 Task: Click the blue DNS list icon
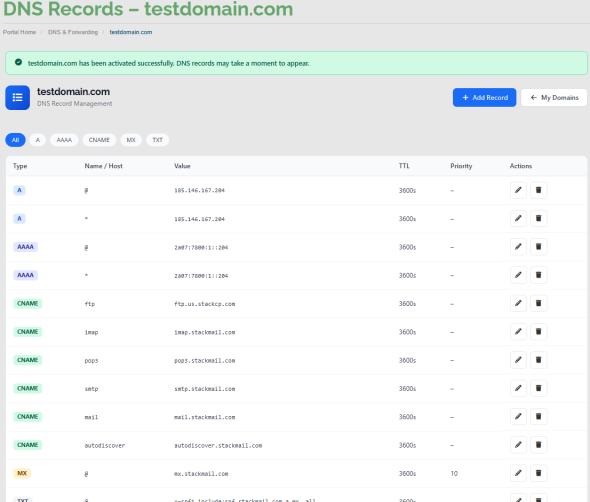tap(18, 98)
